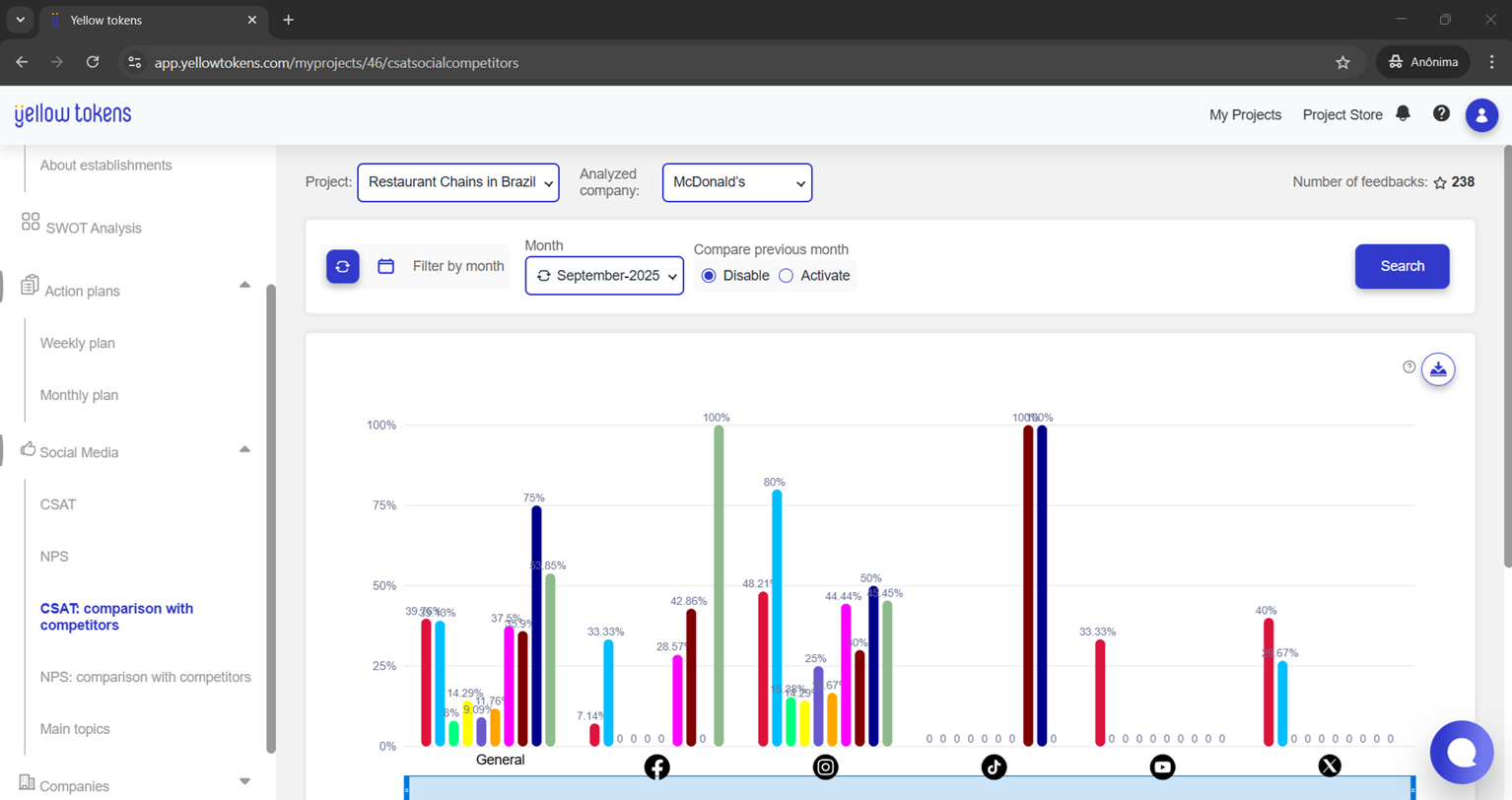1512x800 pixels.
Task: Open the Month dropdown
Action: pos(604,276)
